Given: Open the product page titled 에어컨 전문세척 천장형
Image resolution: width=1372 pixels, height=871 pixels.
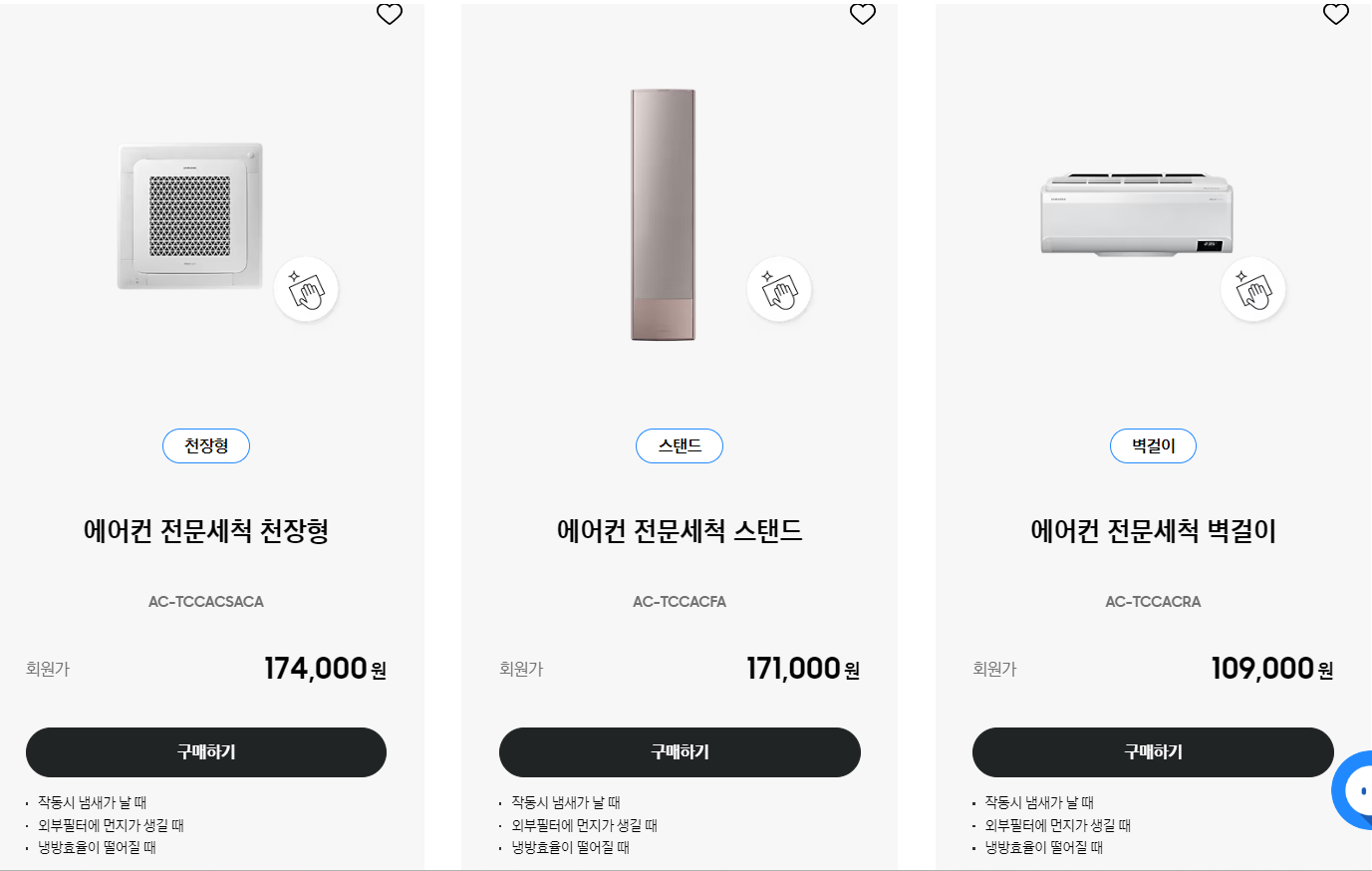Looking at the screenshot, I should tap(205, 531).
